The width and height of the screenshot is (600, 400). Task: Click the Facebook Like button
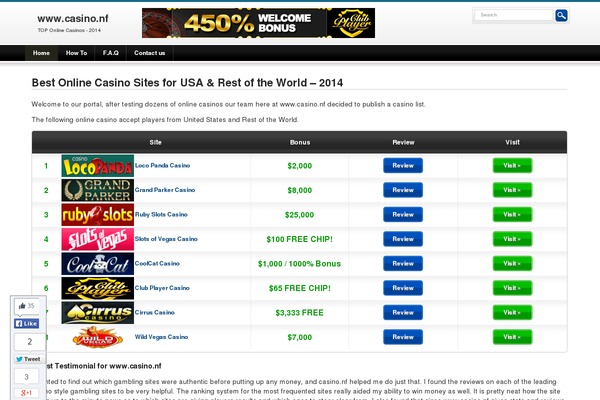26,323
